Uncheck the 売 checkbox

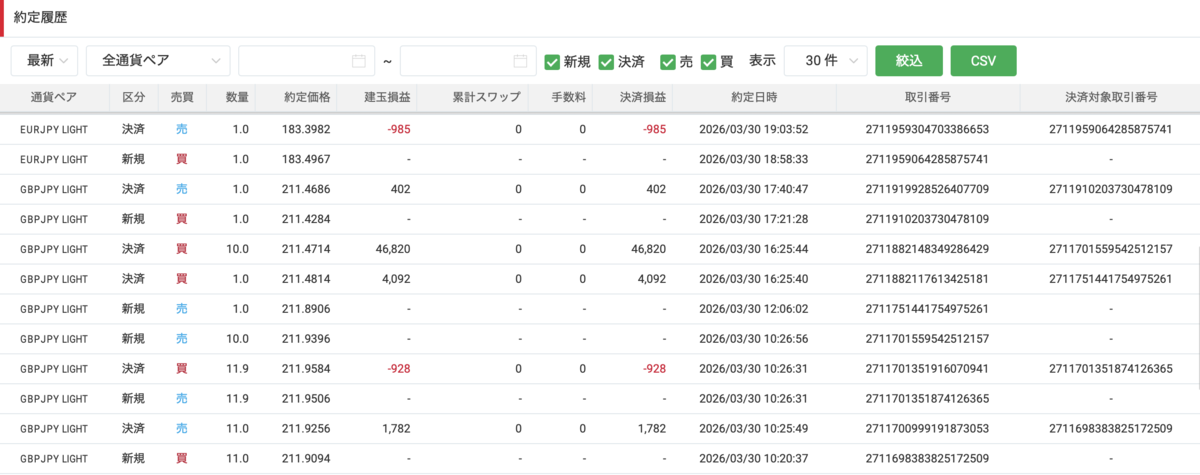point(668,62)
